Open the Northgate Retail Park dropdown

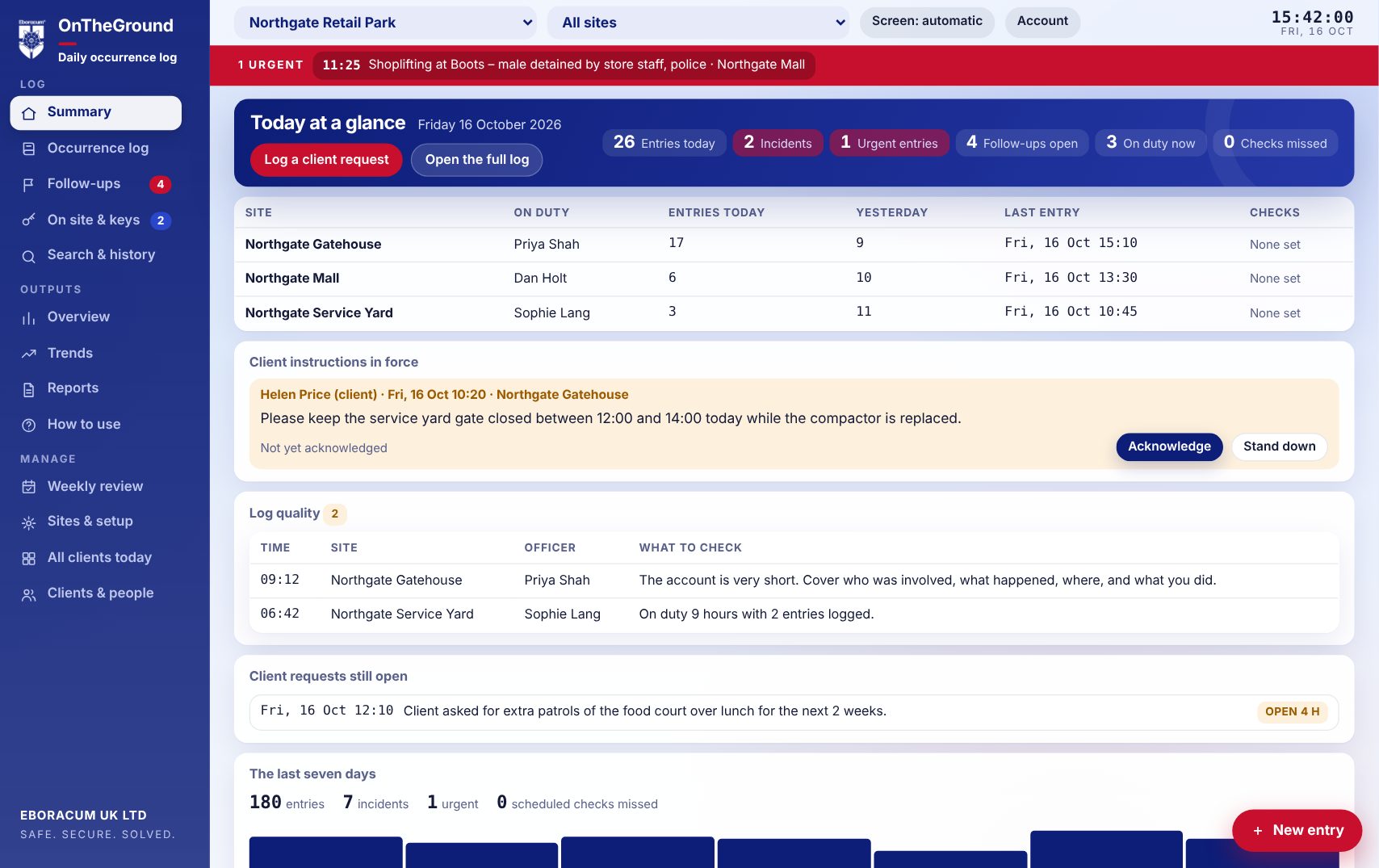[386, 23]
